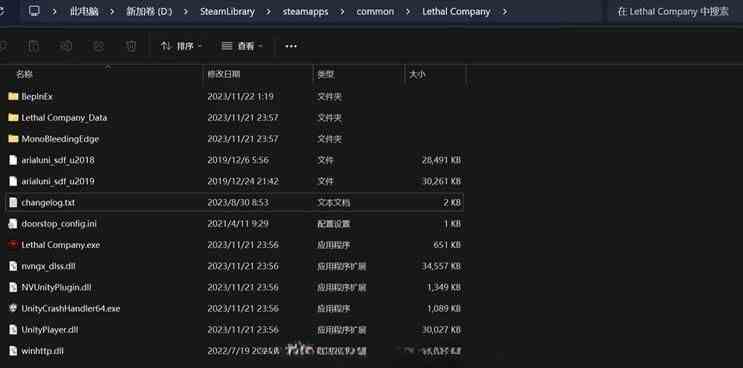Select the arialuni_sdf_u2019 file name

[58, 181]
